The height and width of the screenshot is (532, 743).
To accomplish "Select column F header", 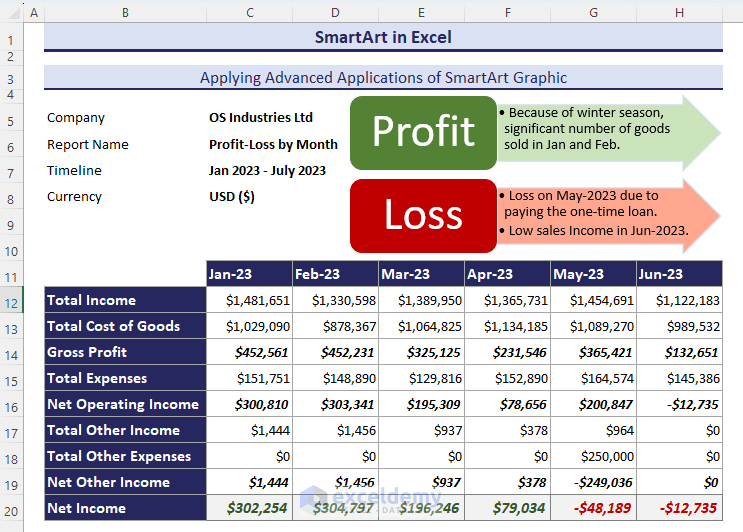I will (x=507, y=13).
